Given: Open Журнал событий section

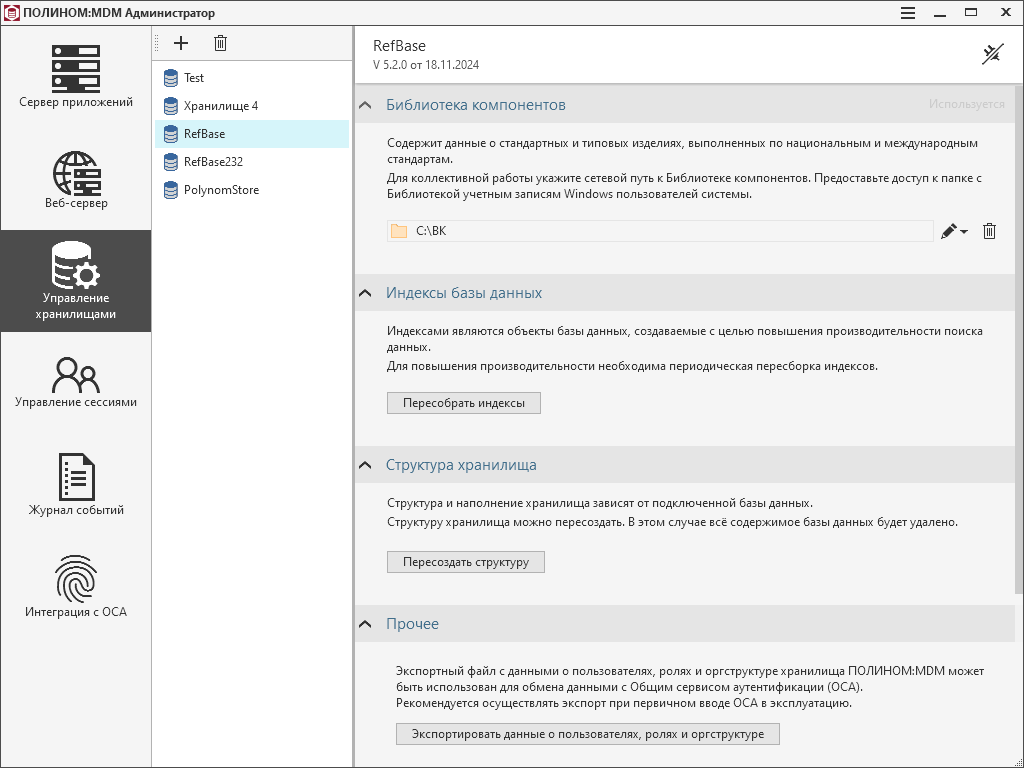Looking at the screenshot, I should (76, 485).
